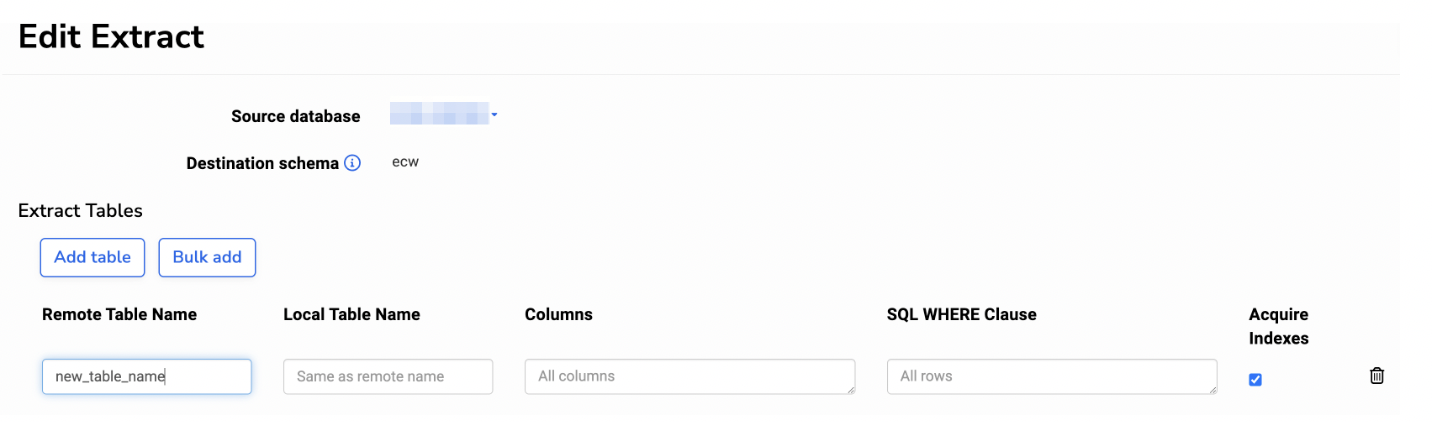Screen dimensions: 1432x422
Task: Delete the table row with trash icon
Action: 1377,376
